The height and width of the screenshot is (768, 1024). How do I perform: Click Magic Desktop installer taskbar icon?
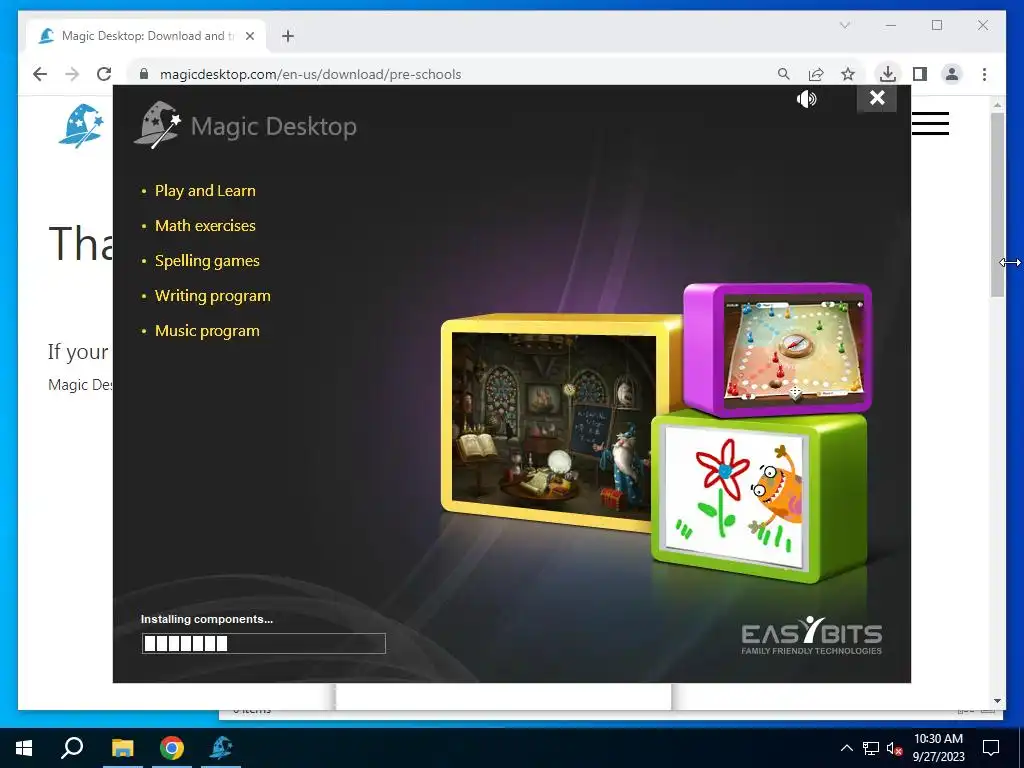221,748
